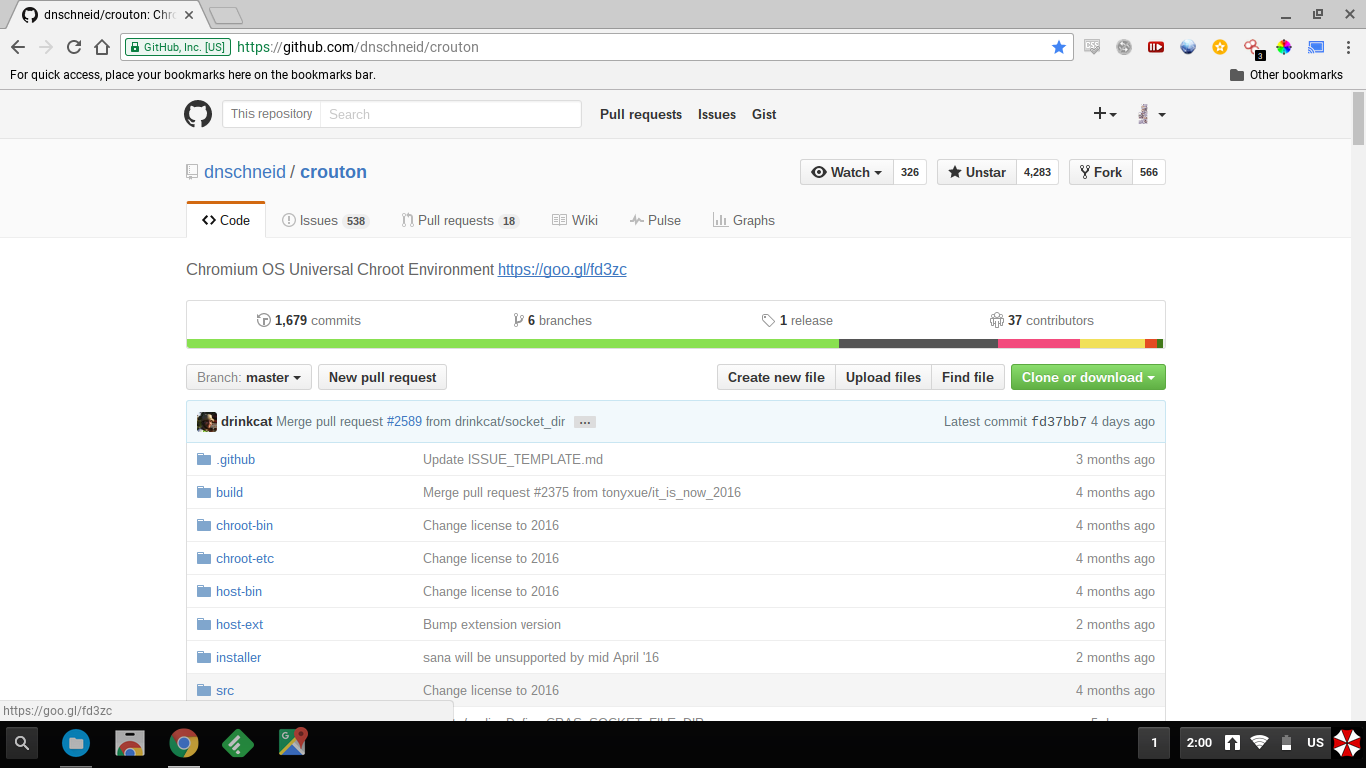Image resolution: width=1366 pixels, height=768 pixels.
Task: Open the host-ext folder
Action: pos(239,624)
